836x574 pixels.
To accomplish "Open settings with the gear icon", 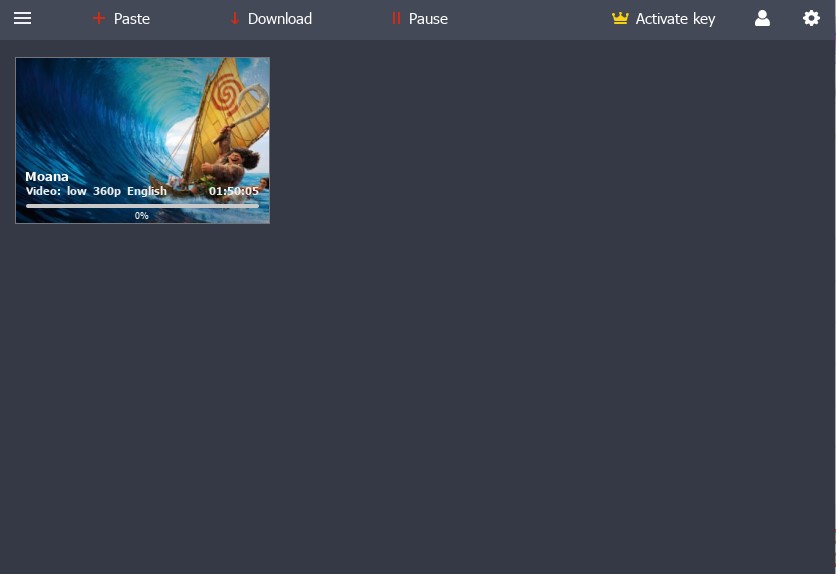I will pyautogui.click(x=811, y=19).
